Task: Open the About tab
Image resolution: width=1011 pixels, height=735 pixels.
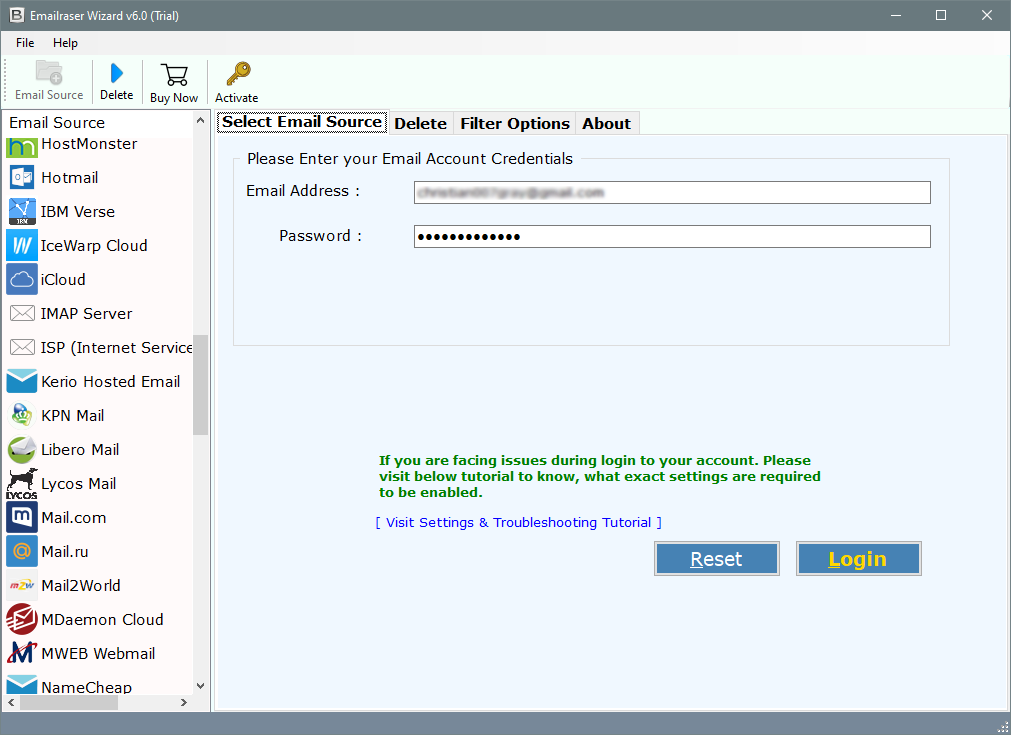Action: tap(606, 123)
